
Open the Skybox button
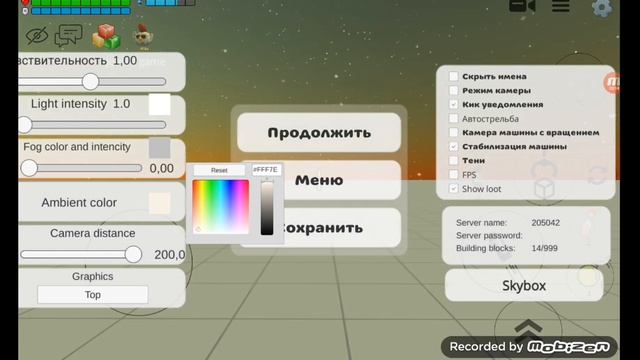524,285
